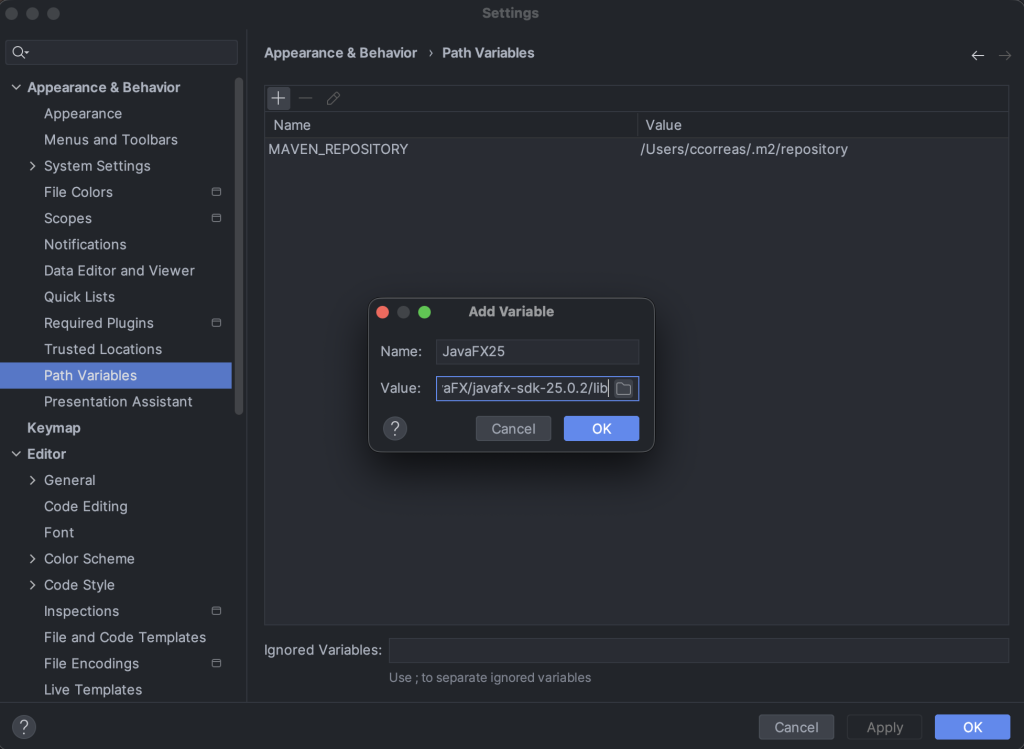Select Path Variables in the tree
Screen dimensions: 1024x749
(116, 375)
